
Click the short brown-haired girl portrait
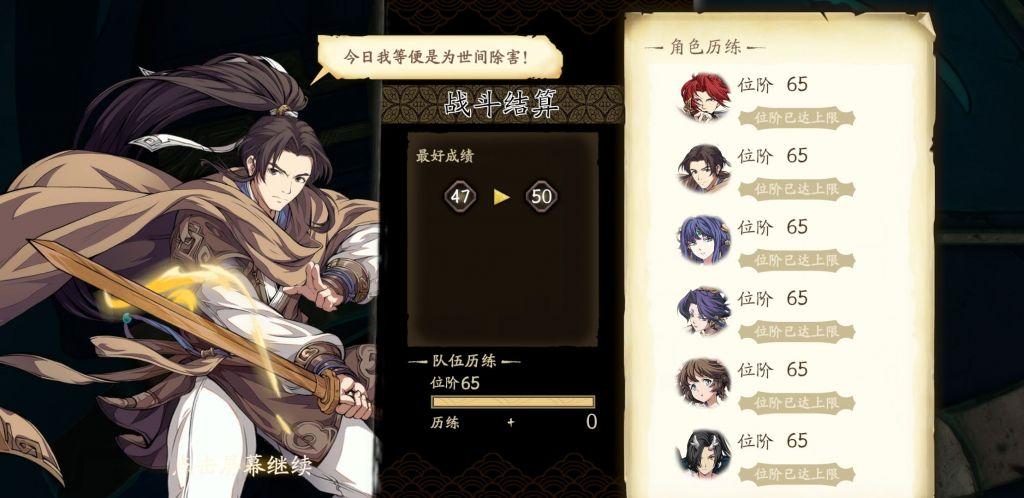(704, 382)
